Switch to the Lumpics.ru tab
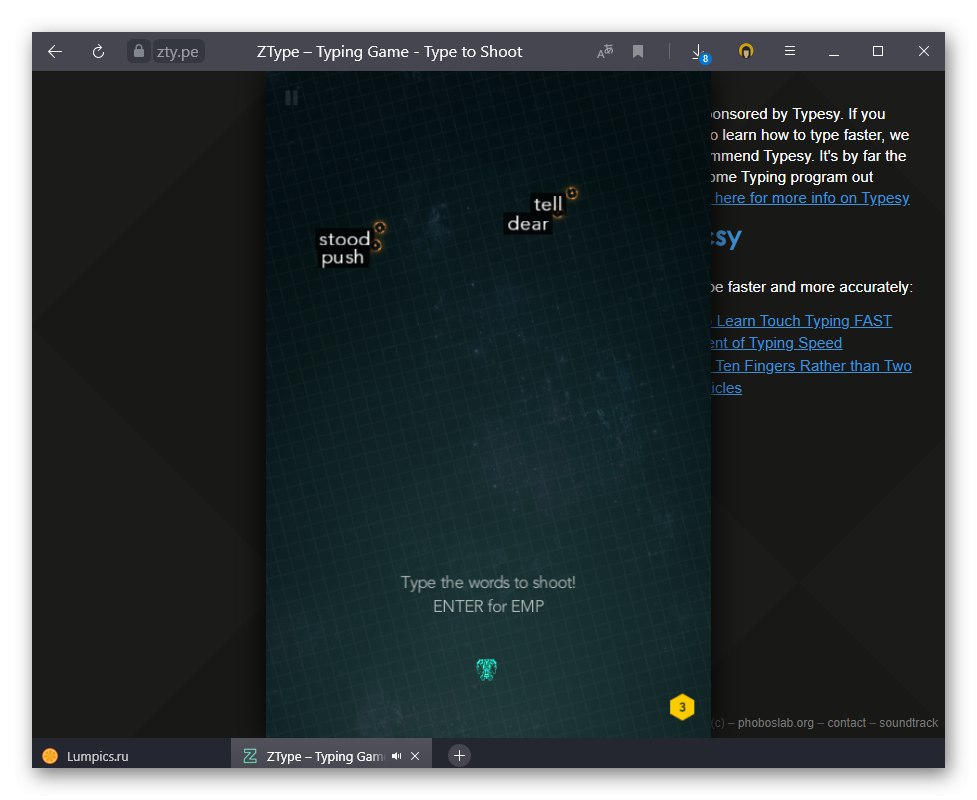977x800 pixels. [131, 756]
